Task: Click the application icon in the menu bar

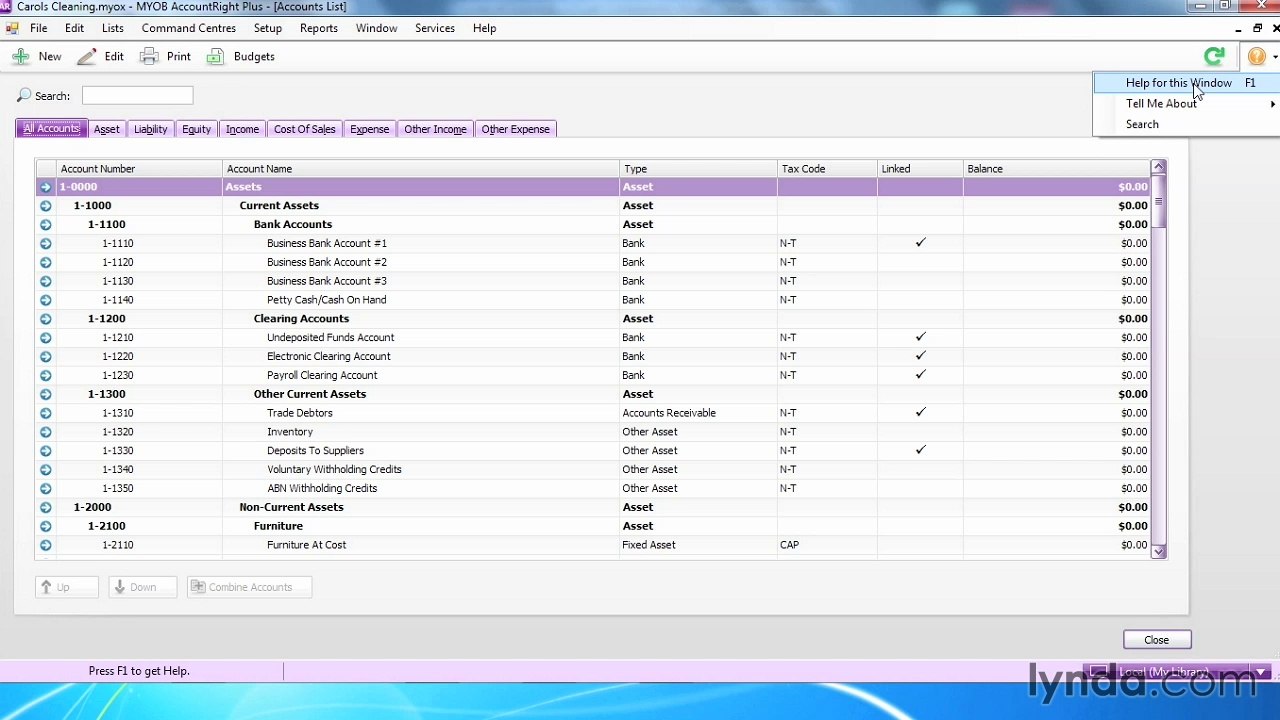Action: pyautogui.click(x=12, y=28)
